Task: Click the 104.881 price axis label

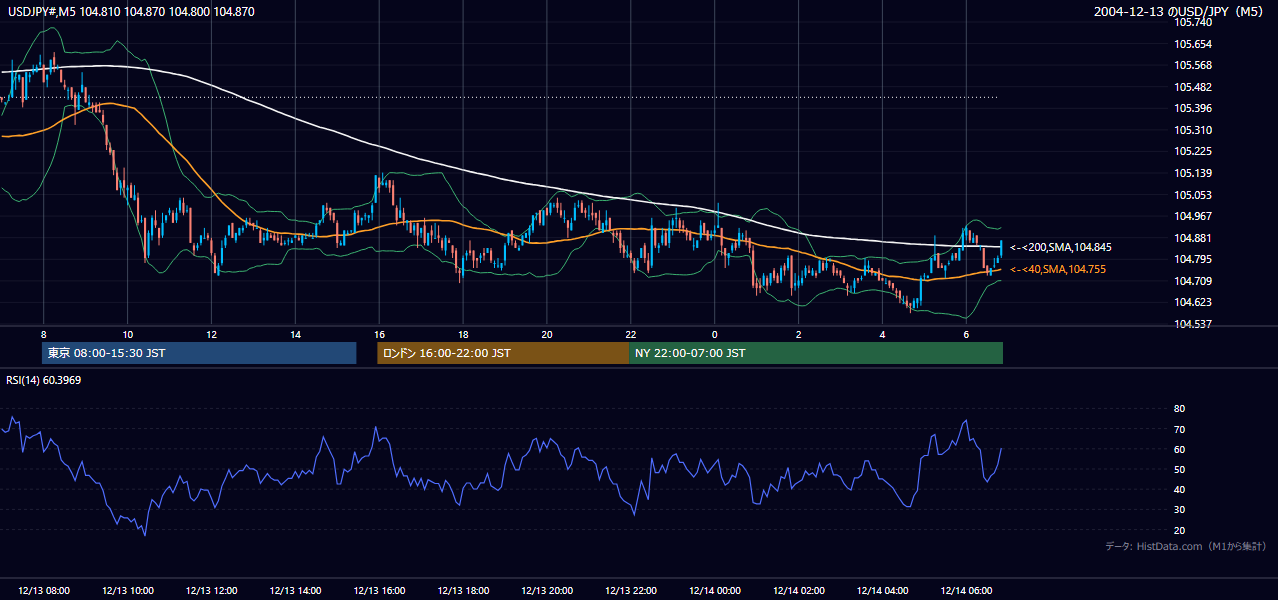Action: coord(1192,238)
